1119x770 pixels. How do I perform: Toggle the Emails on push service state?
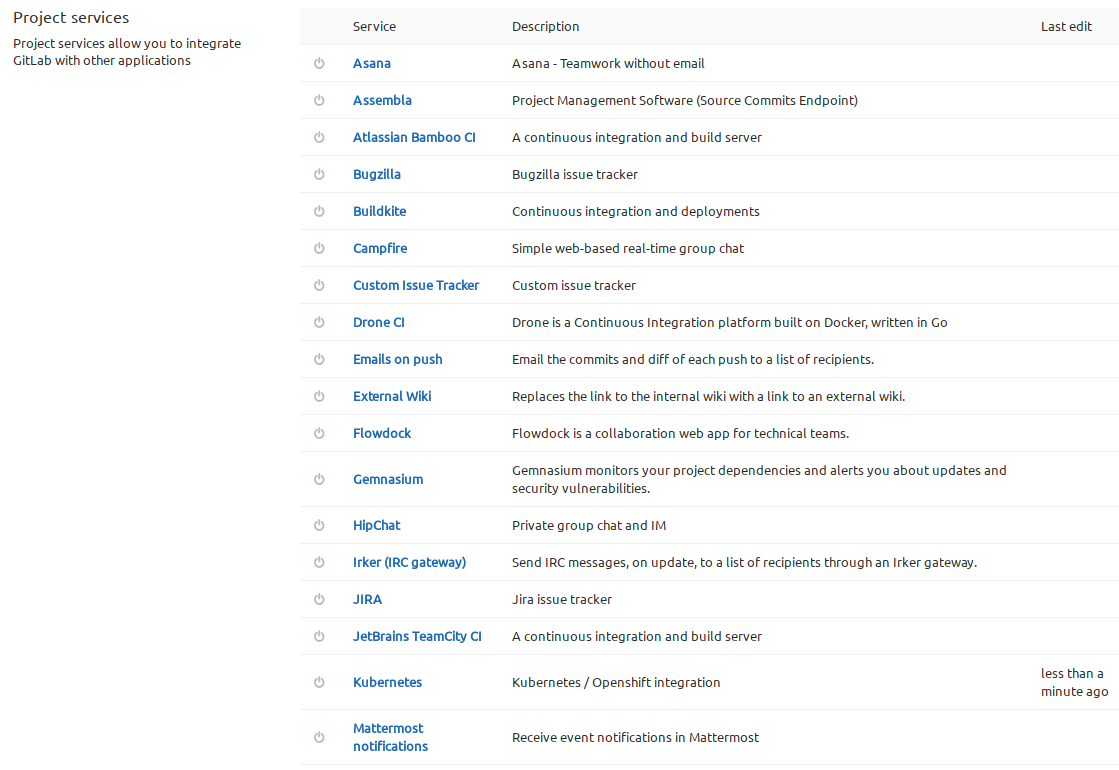pyautogui.click(x=319, y=359)
